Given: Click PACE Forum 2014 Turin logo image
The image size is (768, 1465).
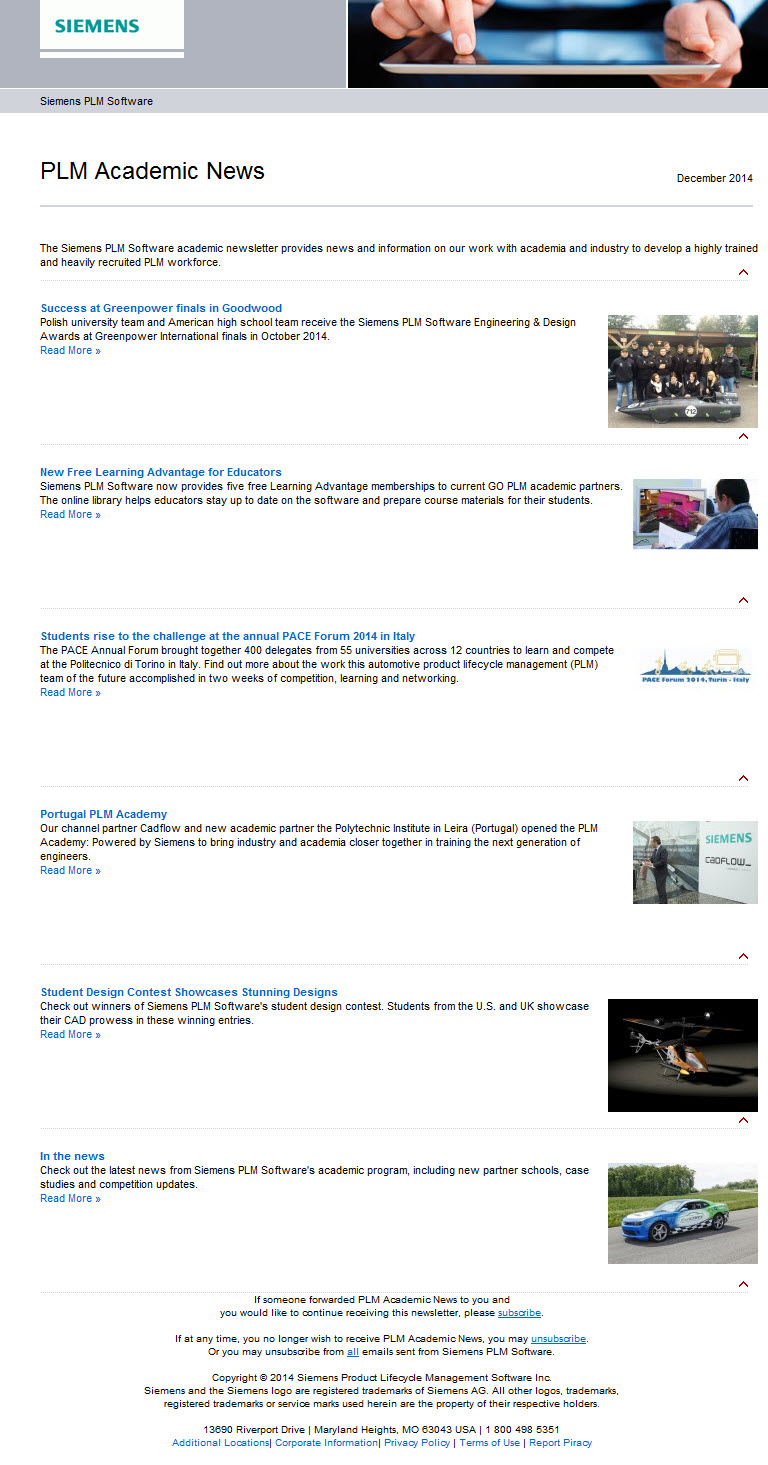Looking at the screenshot, I should click(x=695, y=667).
